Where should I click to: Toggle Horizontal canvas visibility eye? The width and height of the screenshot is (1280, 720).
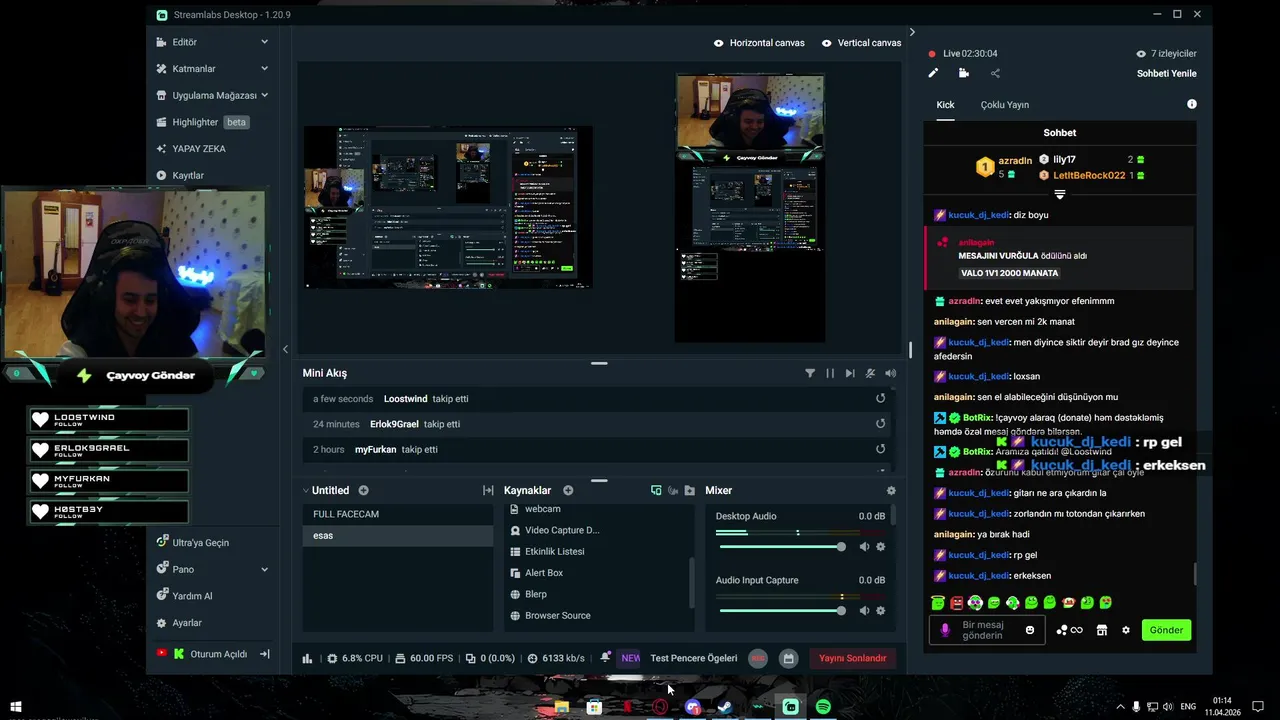coord(719,43)
